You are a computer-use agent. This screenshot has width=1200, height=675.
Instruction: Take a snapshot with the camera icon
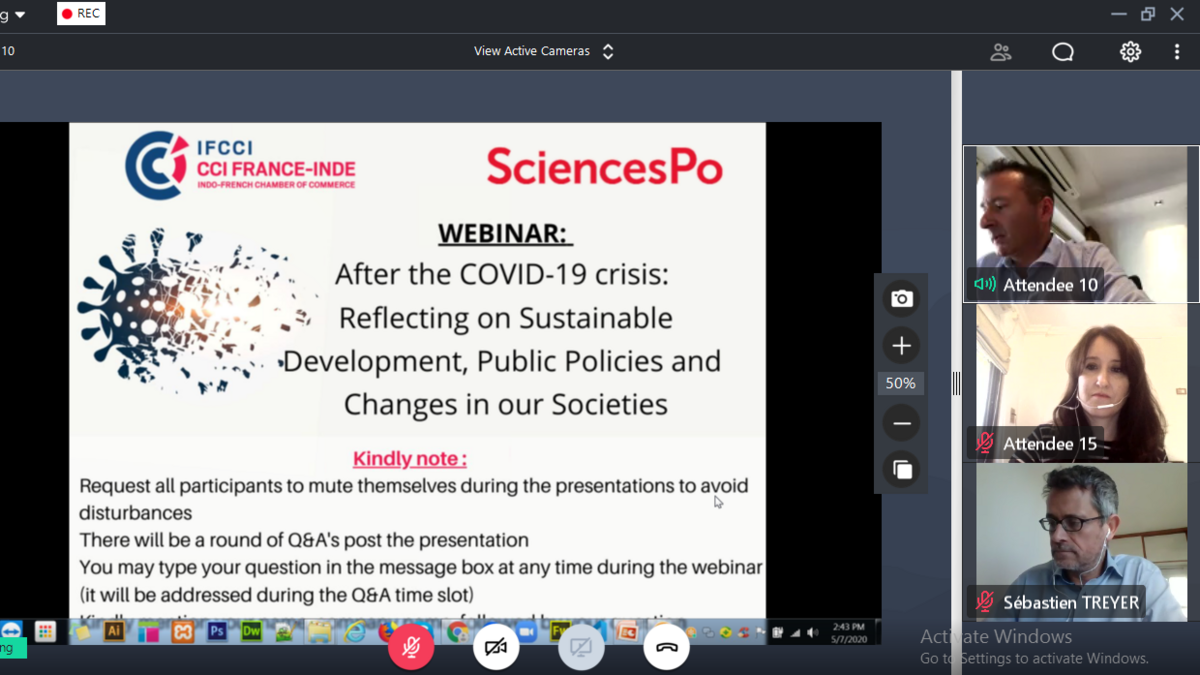(901, 299)
